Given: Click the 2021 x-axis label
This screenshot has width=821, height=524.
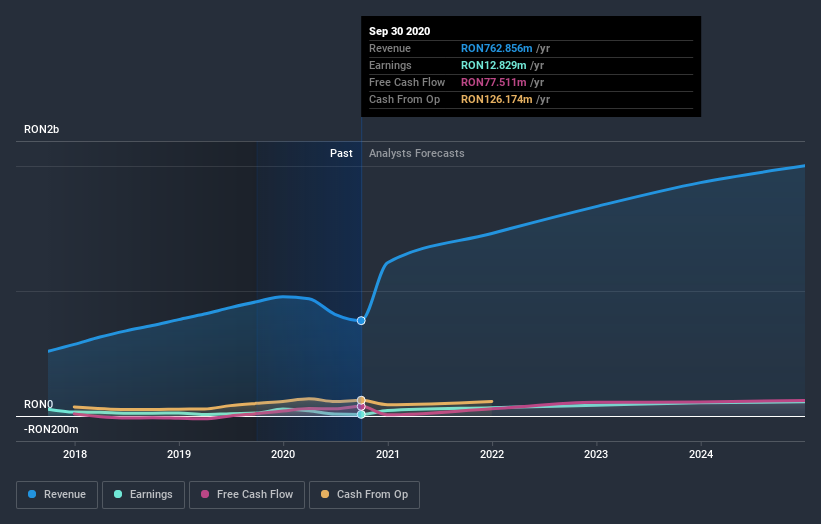Looking at the screenshot, I should coord(387,454).
